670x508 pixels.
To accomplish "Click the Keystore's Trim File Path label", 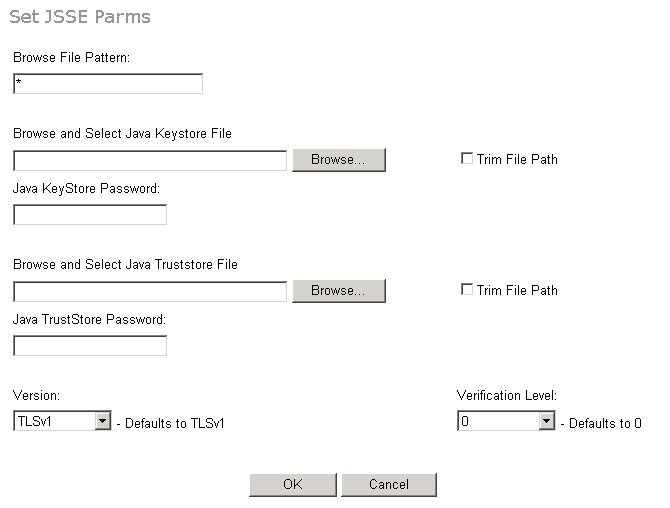I will click(517, 159).
